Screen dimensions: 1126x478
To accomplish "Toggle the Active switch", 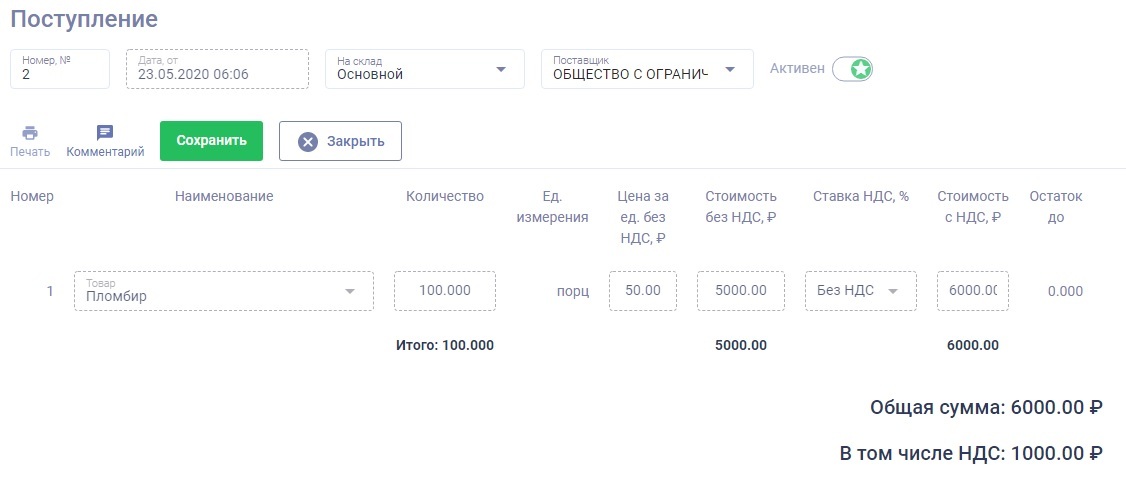I will tap(853, 69).
